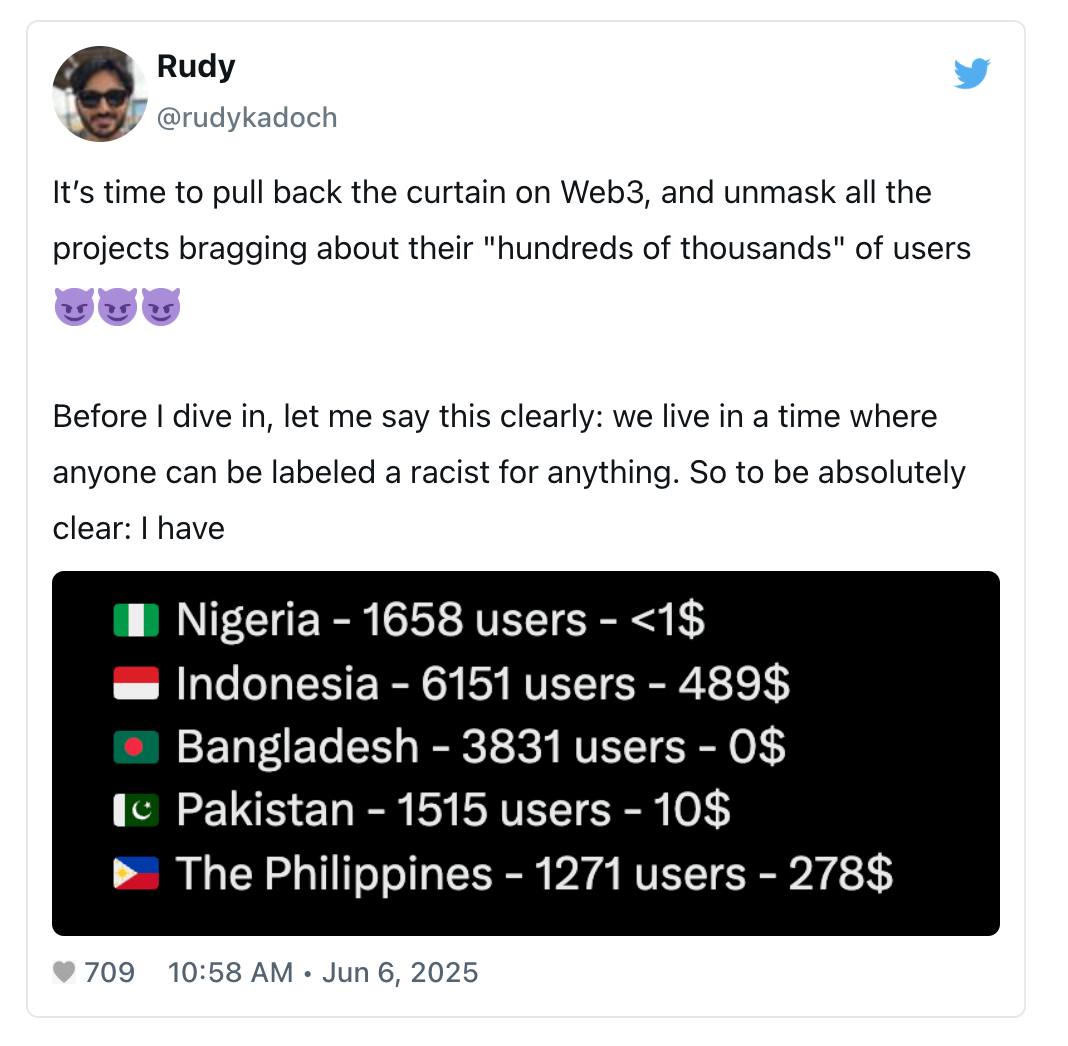Click the 10:58 AM timestamp
This screenshot has width=1068, height=1046.
point(230,971)
